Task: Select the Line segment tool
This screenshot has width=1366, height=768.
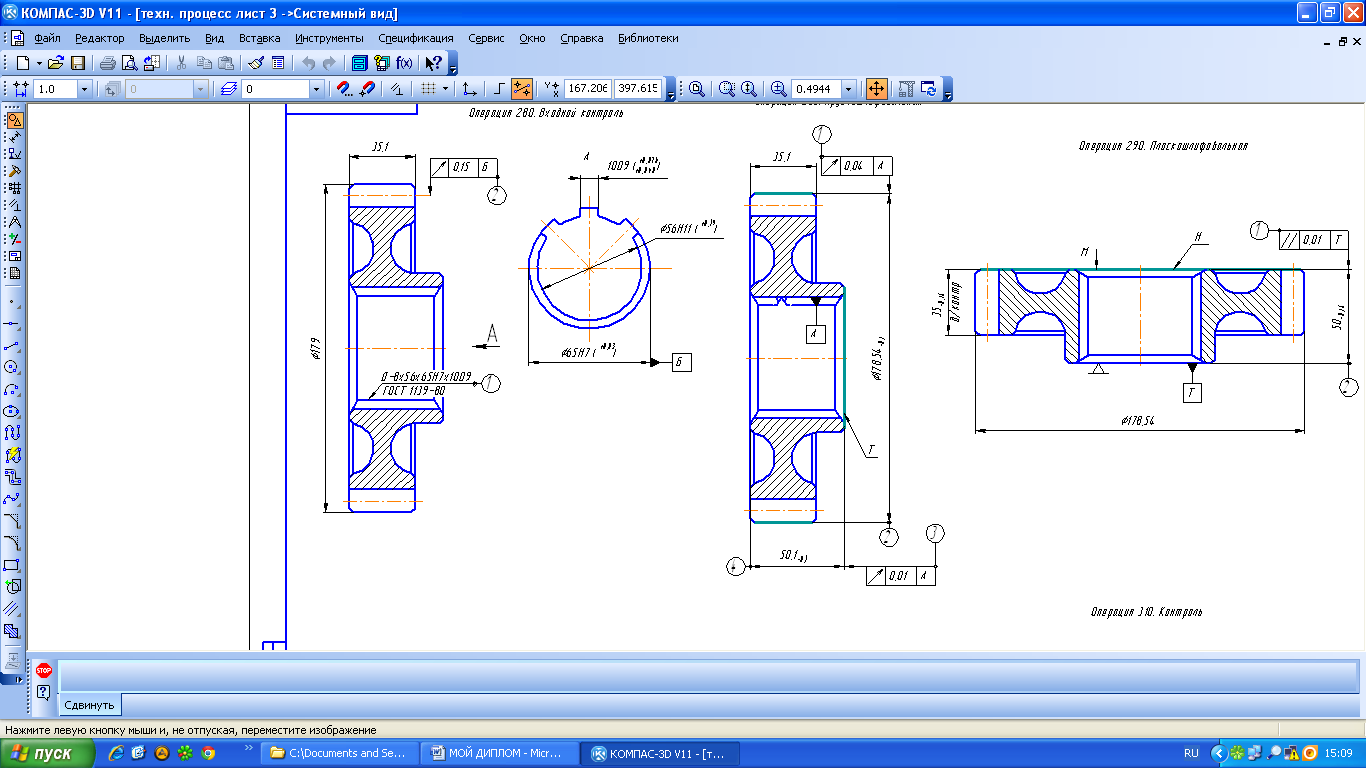Action: point(13,345)
